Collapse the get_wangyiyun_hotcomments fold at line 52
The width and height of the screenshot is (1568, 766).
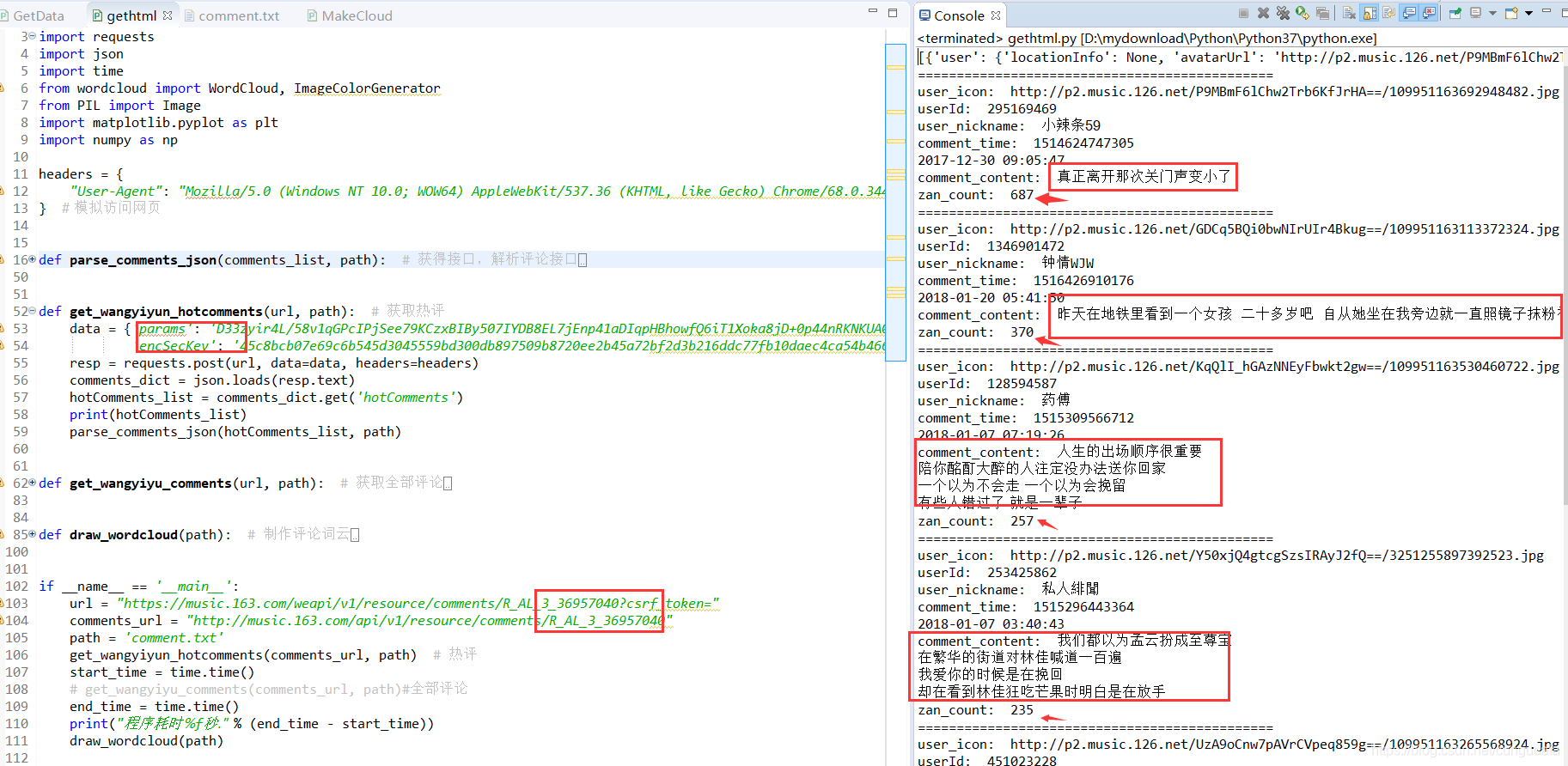[33, 311]
